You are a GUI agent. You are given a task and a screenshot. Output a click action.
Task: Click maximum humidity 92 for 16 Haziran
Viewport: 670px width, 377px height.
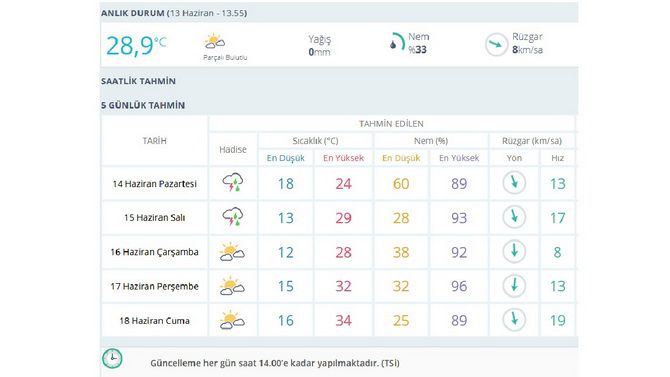[x=459, y=252]
